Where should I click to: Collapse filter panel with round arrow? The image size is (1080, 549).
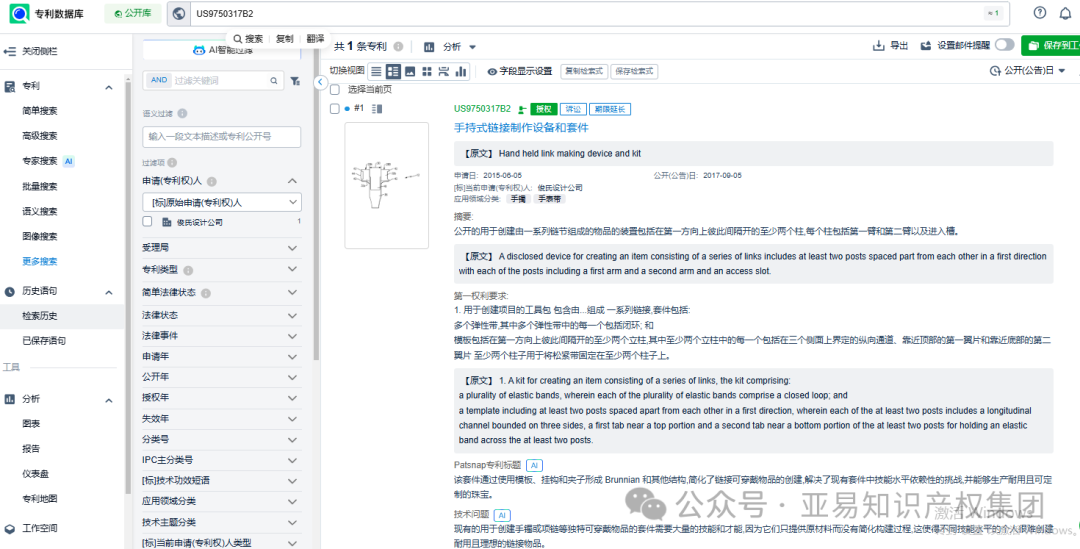tap(320, 82)
